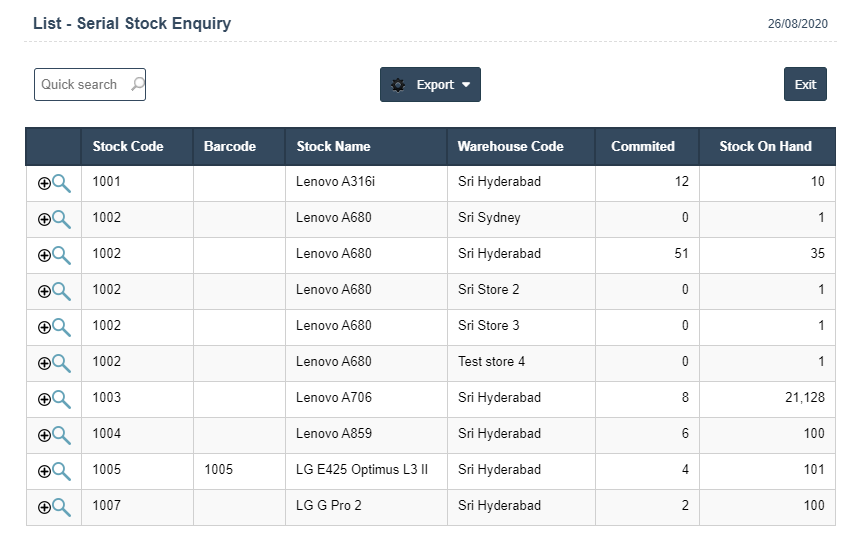Sort table by Barcode column header
Screen dimensions: 860x540
(230, 146)
